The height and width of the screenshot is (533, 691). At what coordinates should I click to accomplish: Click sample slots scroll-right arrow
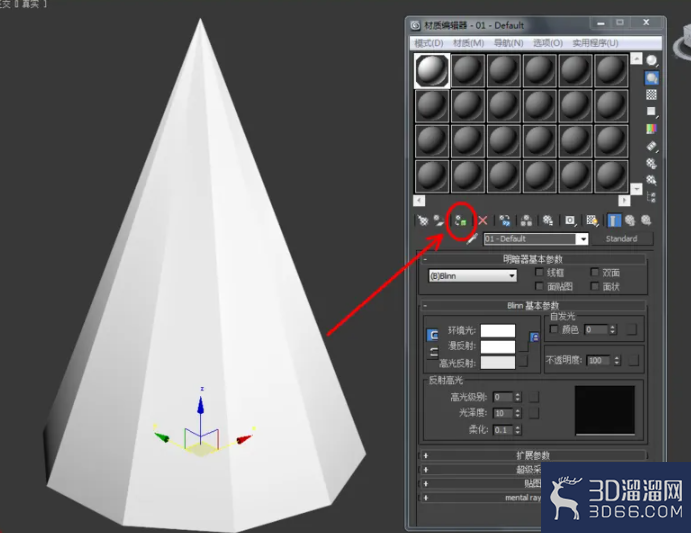tap(624, 201)
